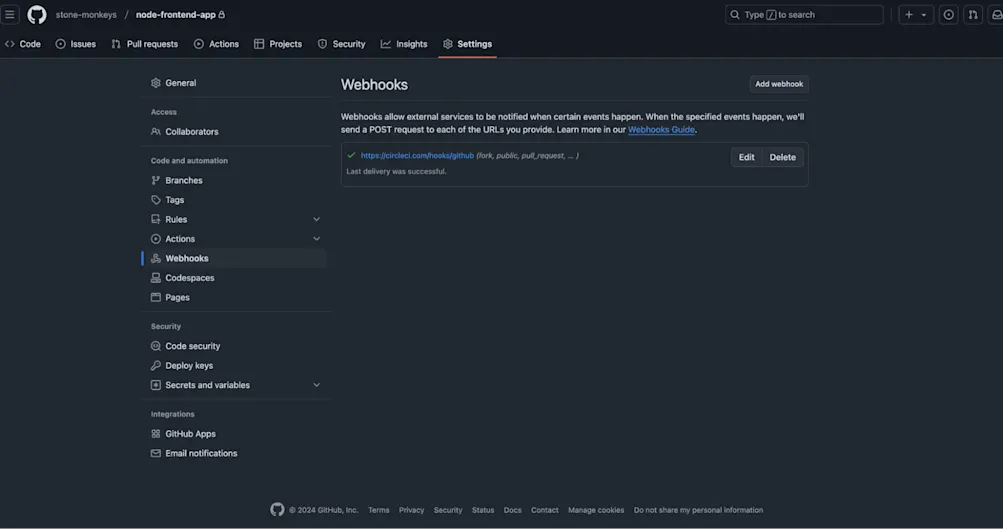Image resolution: width=1003 pixels, height=529 pixels.
Task: Click Delete for the circleci webhook
Action: coord(782,157)
